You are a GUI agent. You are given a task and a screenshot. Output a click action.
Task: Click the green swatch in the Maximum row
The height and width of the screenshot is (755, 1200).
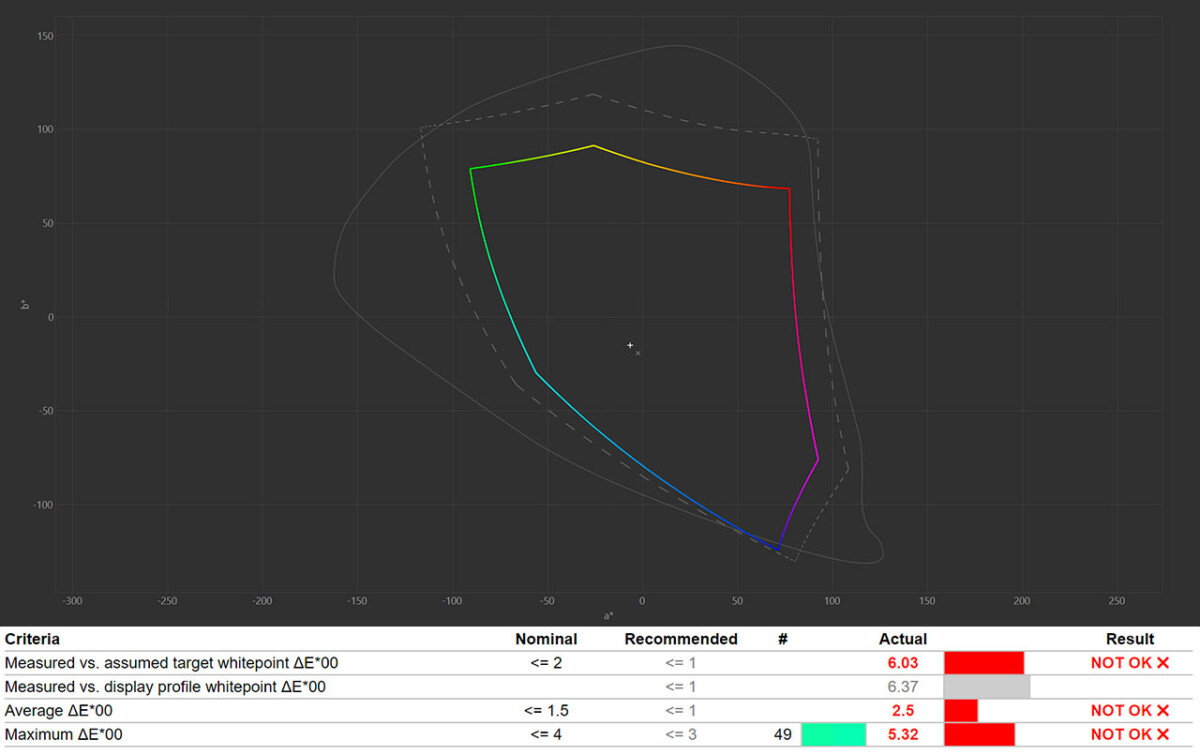coord(833,735)
